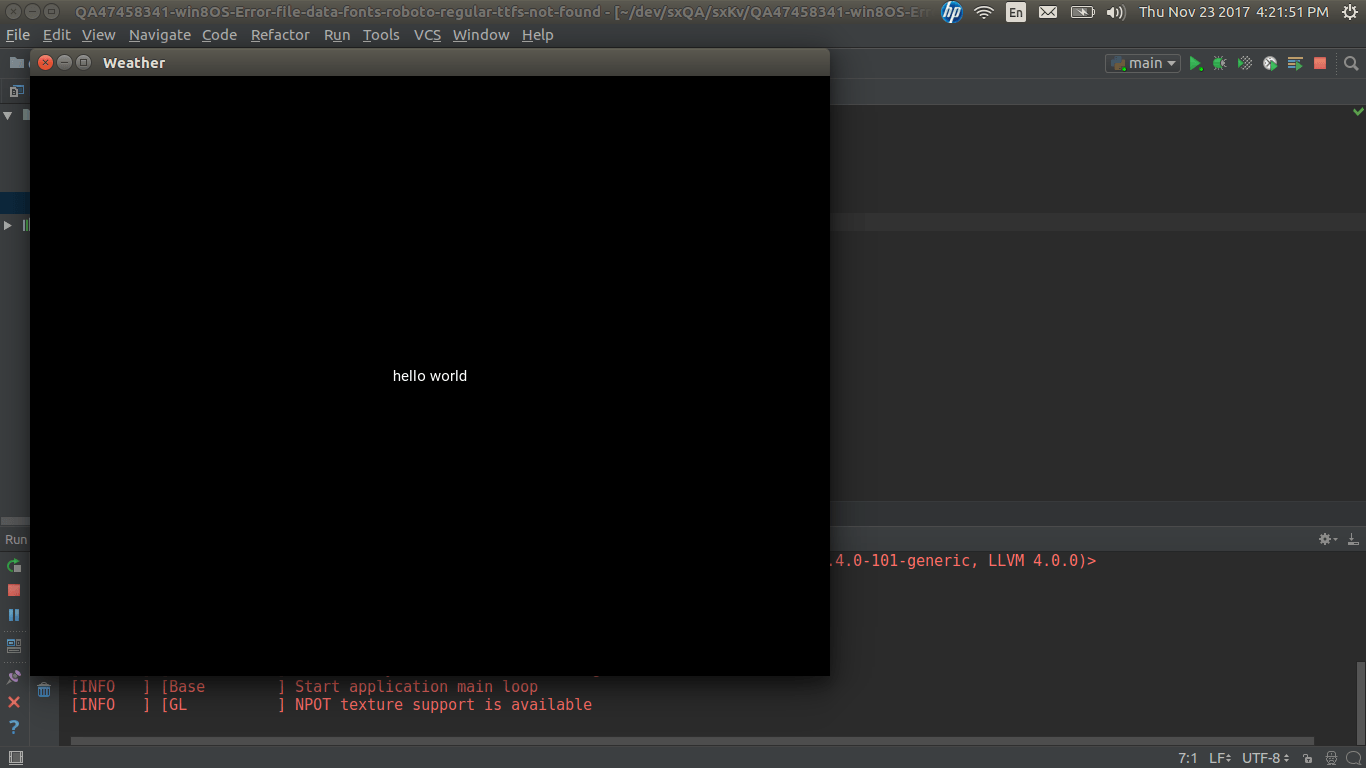
Task: Toggle tool window bars at bottom-left
Action: (15, 758)
